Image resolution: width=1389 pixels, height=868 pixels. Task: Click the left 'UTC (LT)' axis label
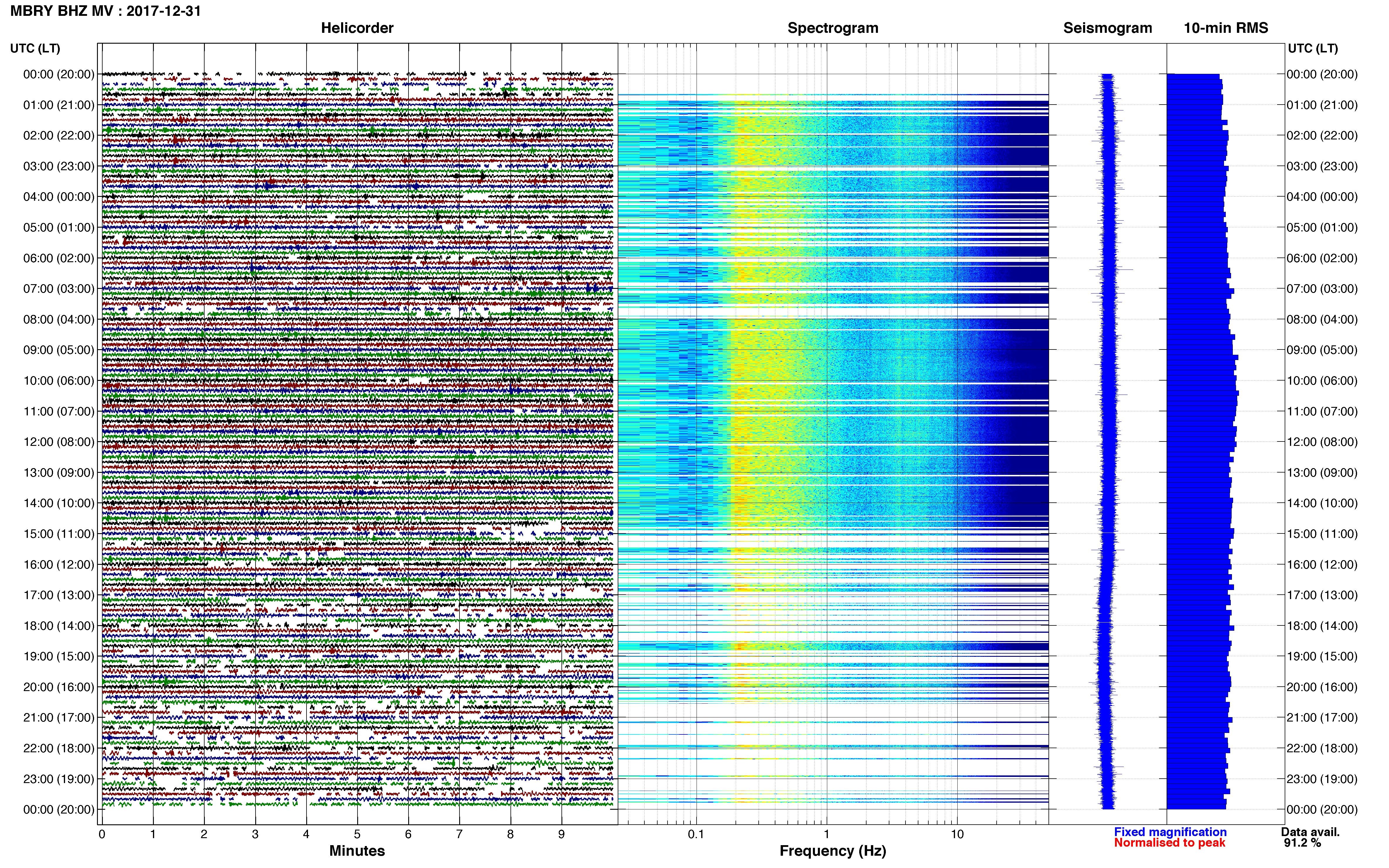35,48
